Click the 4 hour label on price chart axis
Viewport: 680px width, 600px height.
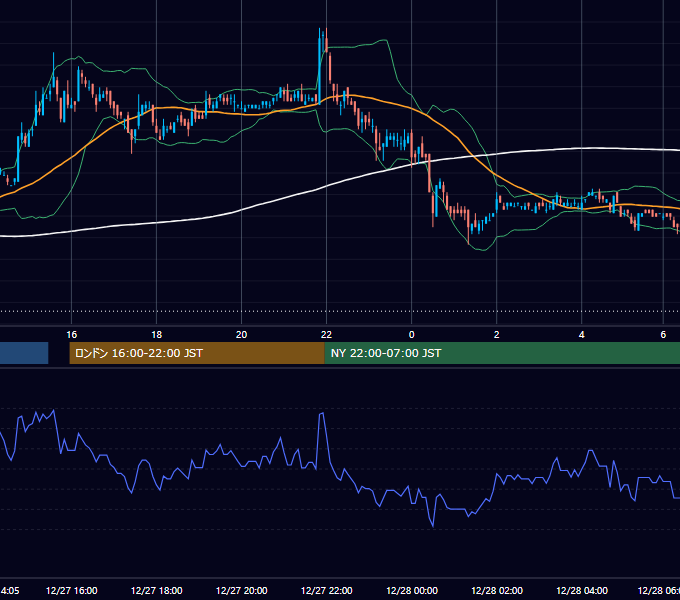pos(582,335)
